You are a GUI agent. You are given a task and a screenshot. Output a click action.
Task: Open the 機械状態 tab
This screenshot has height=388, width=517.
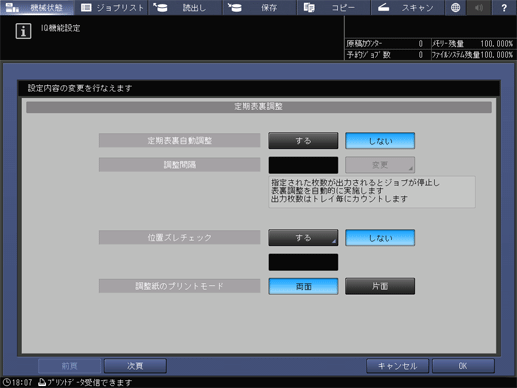(37, 7)
